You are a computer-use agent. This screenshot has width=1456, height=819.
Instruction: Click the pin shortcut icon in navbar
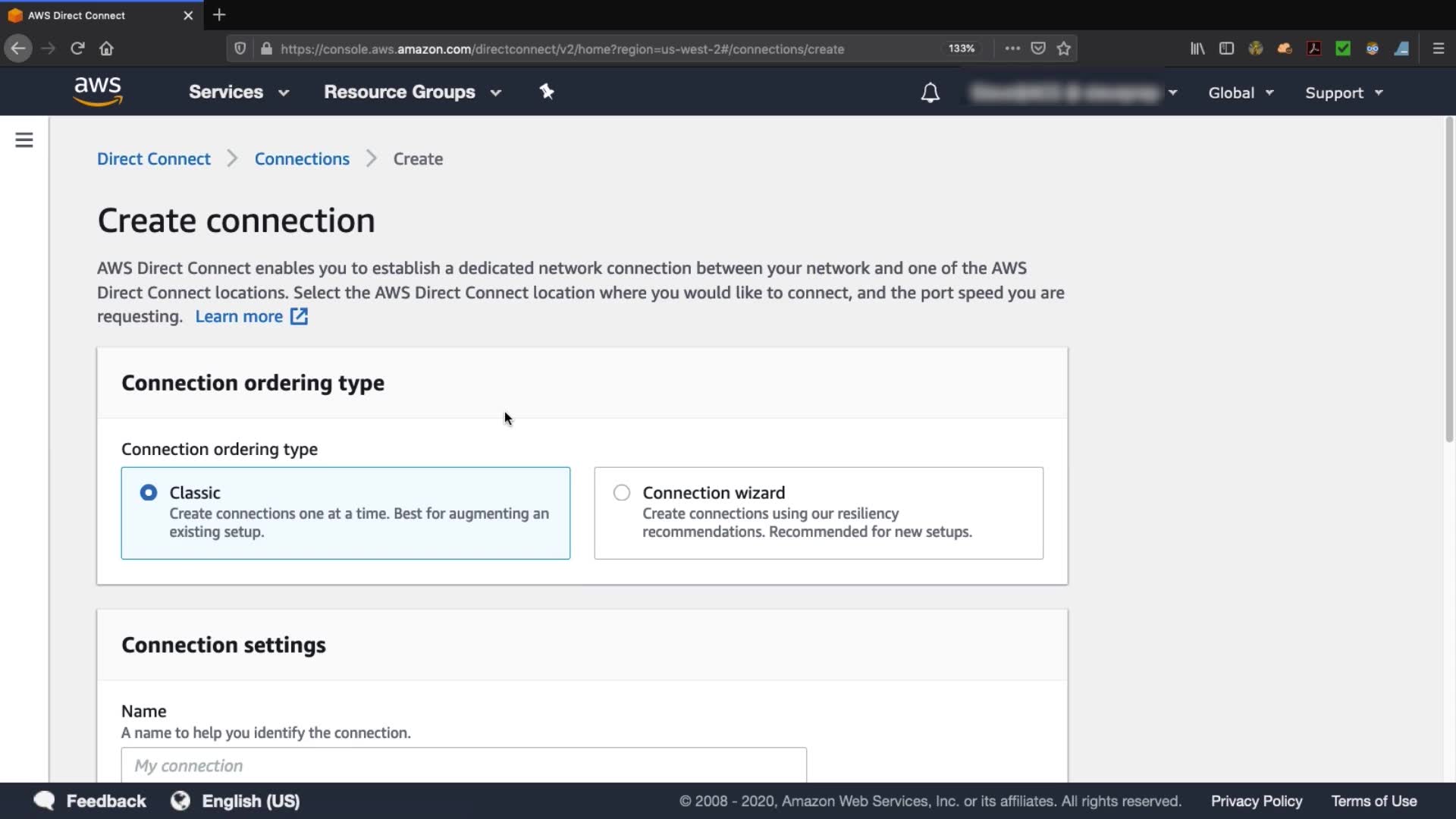[547, 92]
